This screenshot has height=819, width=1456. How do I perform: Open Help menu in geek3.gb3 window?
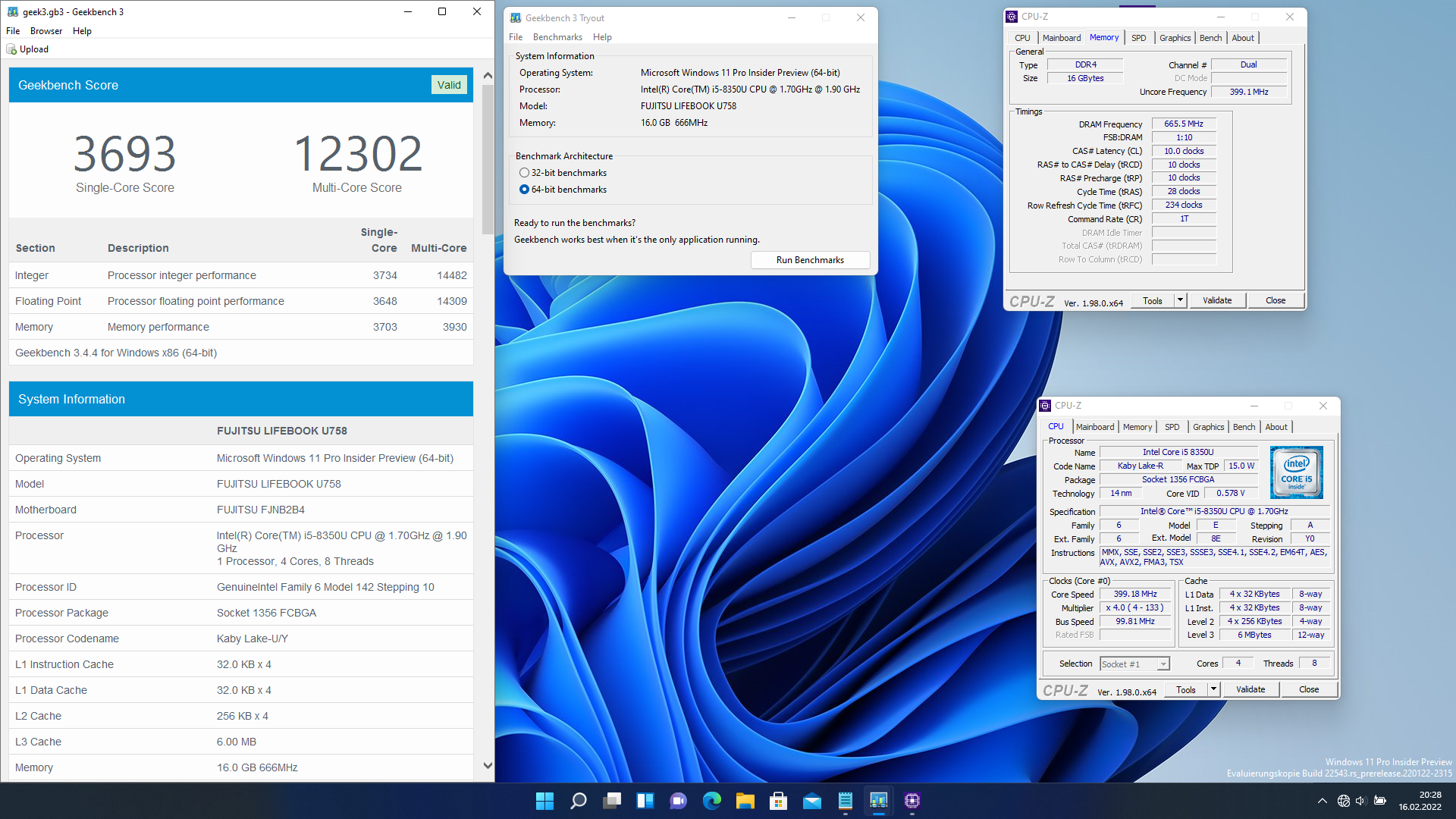pos(82,31)
